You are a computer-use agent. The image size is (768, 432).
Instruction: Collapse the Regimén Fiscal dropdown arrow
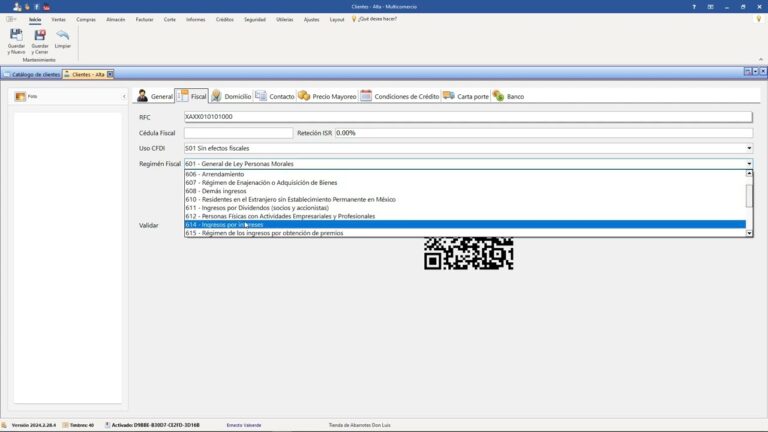(749, 163)
